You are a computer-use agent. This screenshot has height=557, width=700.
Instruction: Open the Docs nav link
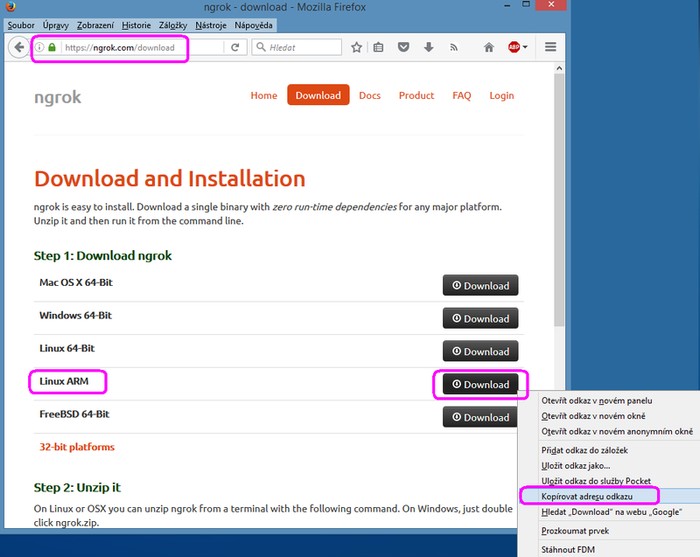tap(370, 96)
